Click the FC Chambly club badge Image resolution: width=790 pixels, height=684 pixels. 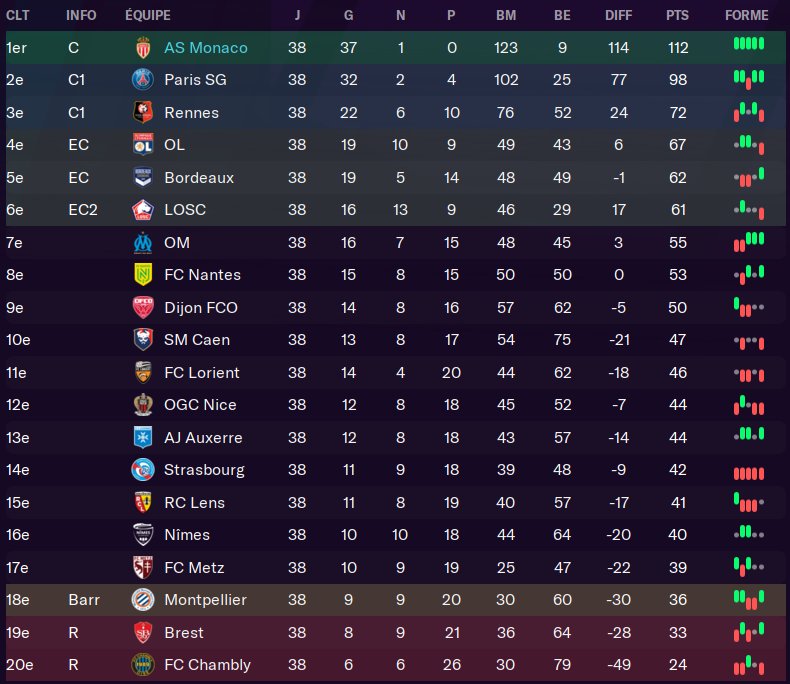tap(142, 665)
